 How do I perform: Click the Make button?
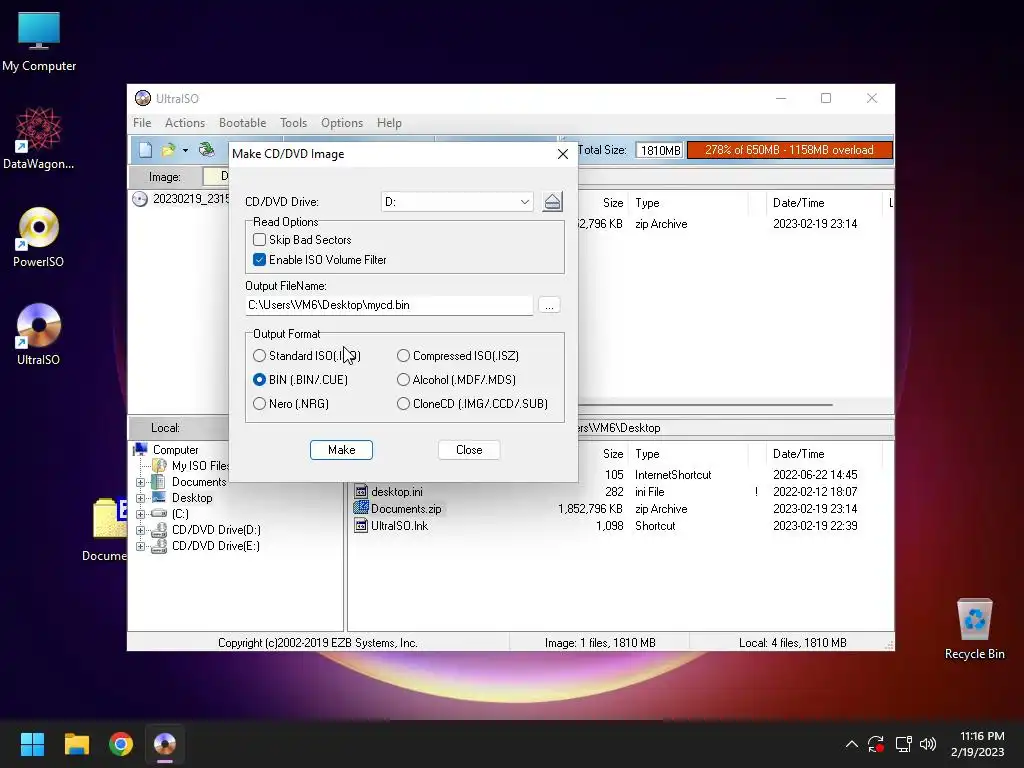(x=342, y=450)
